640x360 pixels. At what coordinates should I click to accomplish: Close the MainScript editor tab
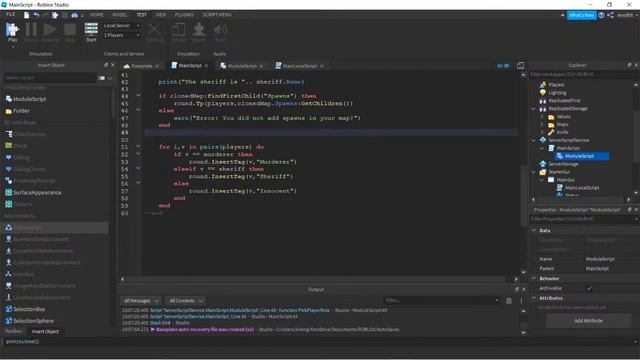pyautogui.click(x=206, y=66)
